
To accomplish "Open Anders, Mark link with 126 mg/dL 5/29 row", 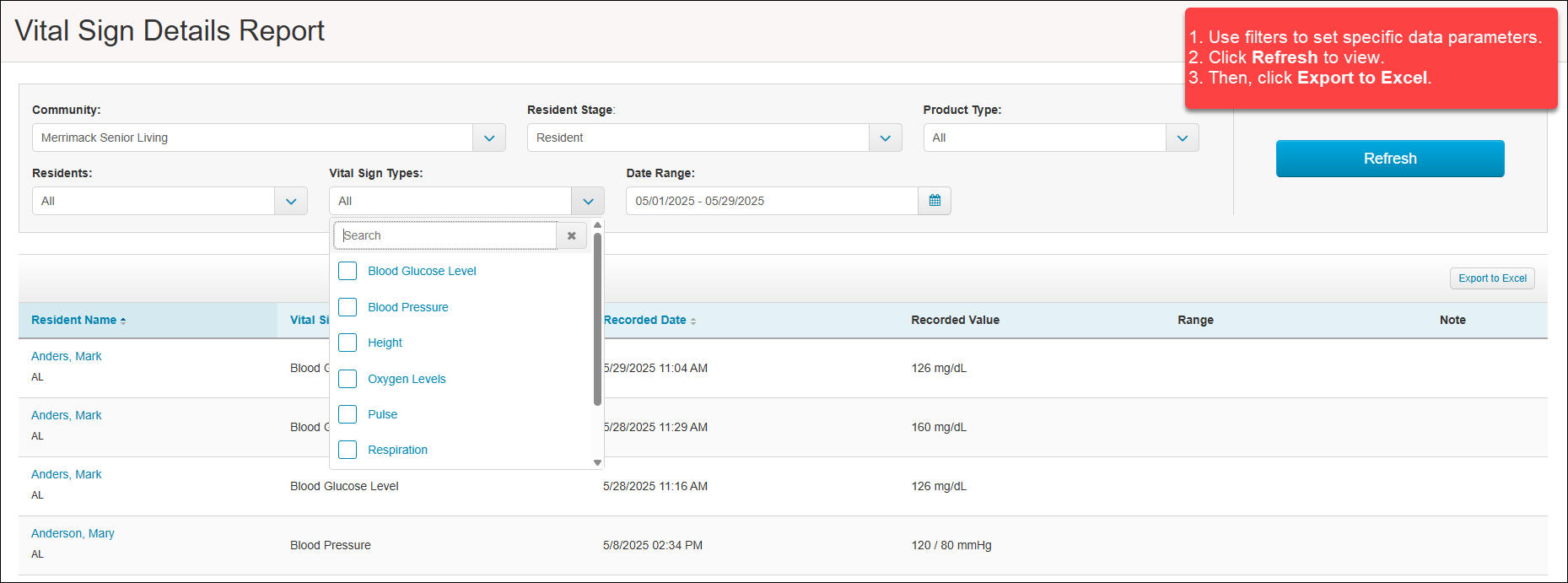I will [x=66, y=356].
